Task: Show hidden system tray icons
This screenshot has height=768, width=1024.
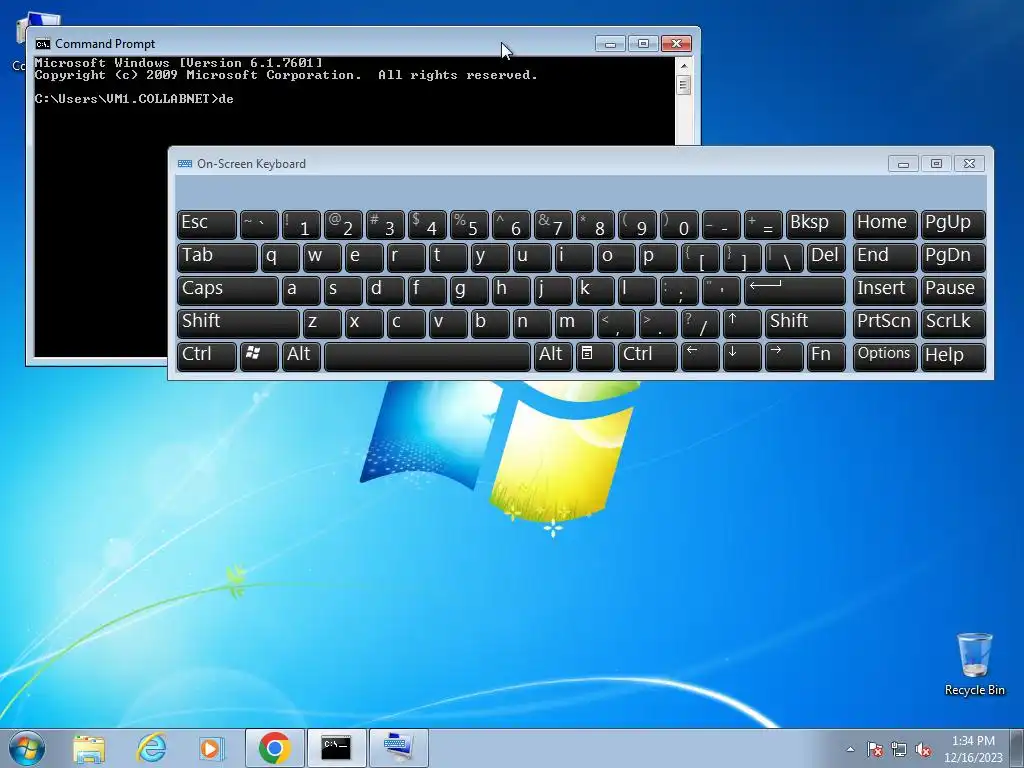Action: click(x=850, y=749)
